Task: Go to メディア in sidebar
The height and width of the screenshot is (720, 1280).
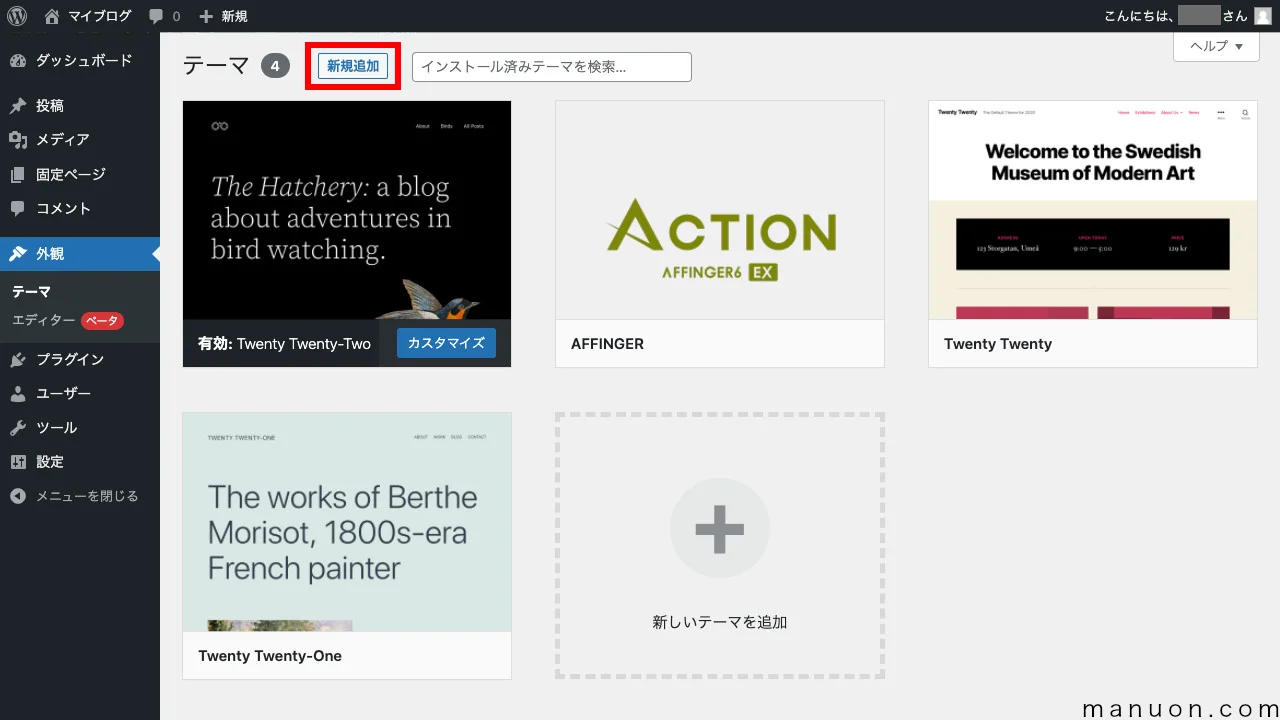Action: (x=80, y=140)
